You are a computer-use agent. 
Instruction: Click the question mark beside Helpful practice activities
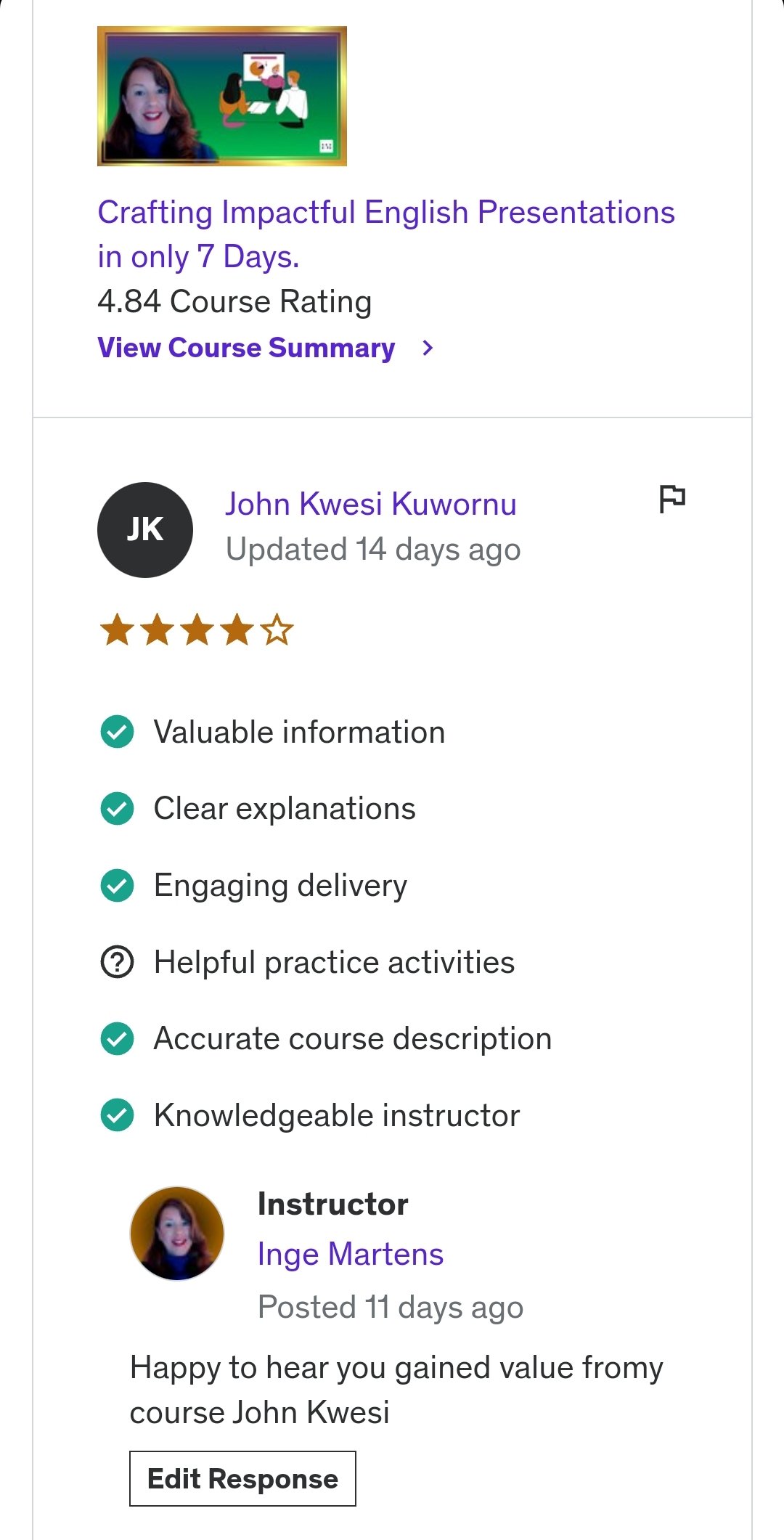(117, 963)
